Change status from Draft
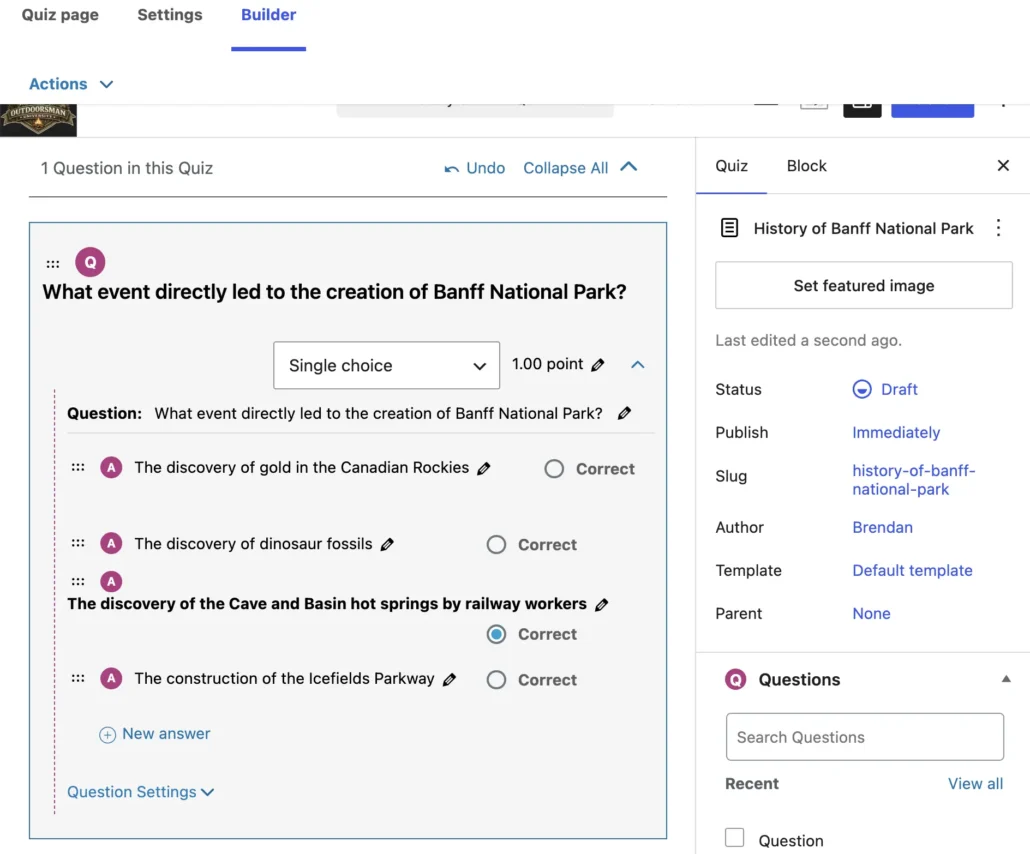The image size is (1030, 854). [899, 390]
